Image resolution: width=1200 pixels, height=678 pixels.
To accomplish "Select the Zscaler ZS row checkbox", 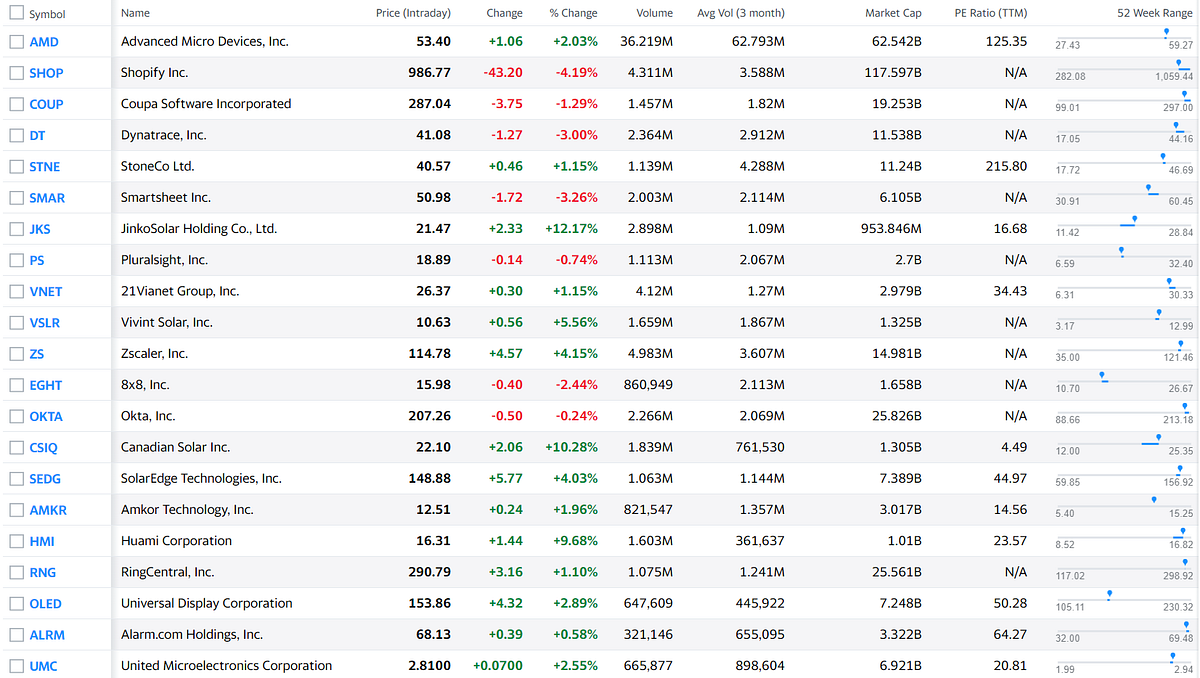I will coord(15,353).
